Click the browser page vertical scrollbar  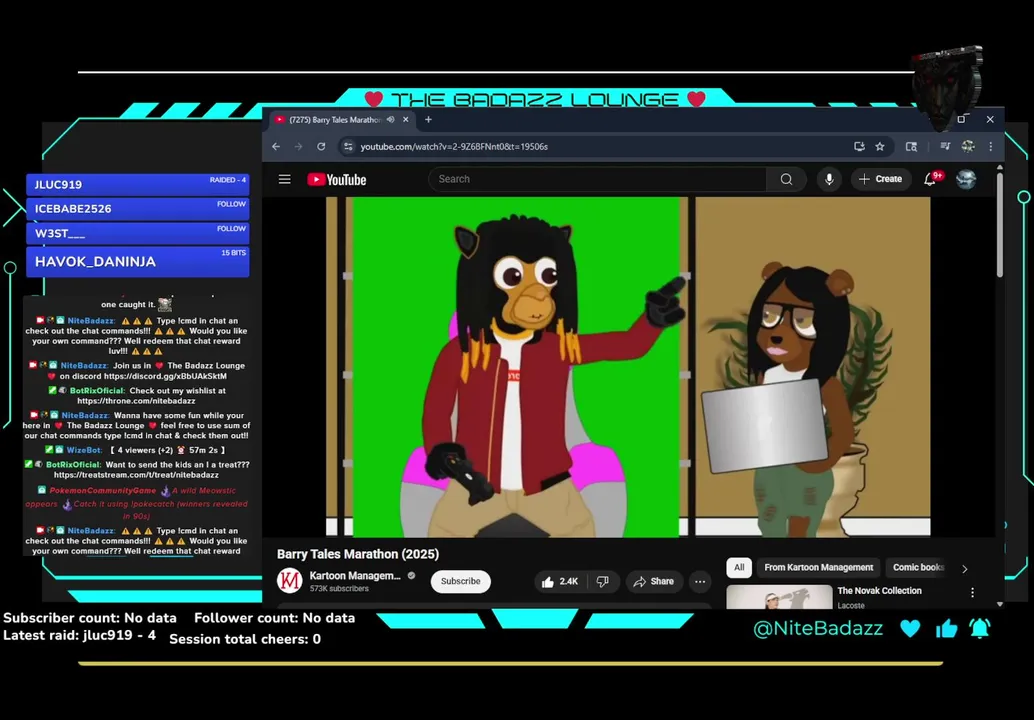tap(1000, 225)
